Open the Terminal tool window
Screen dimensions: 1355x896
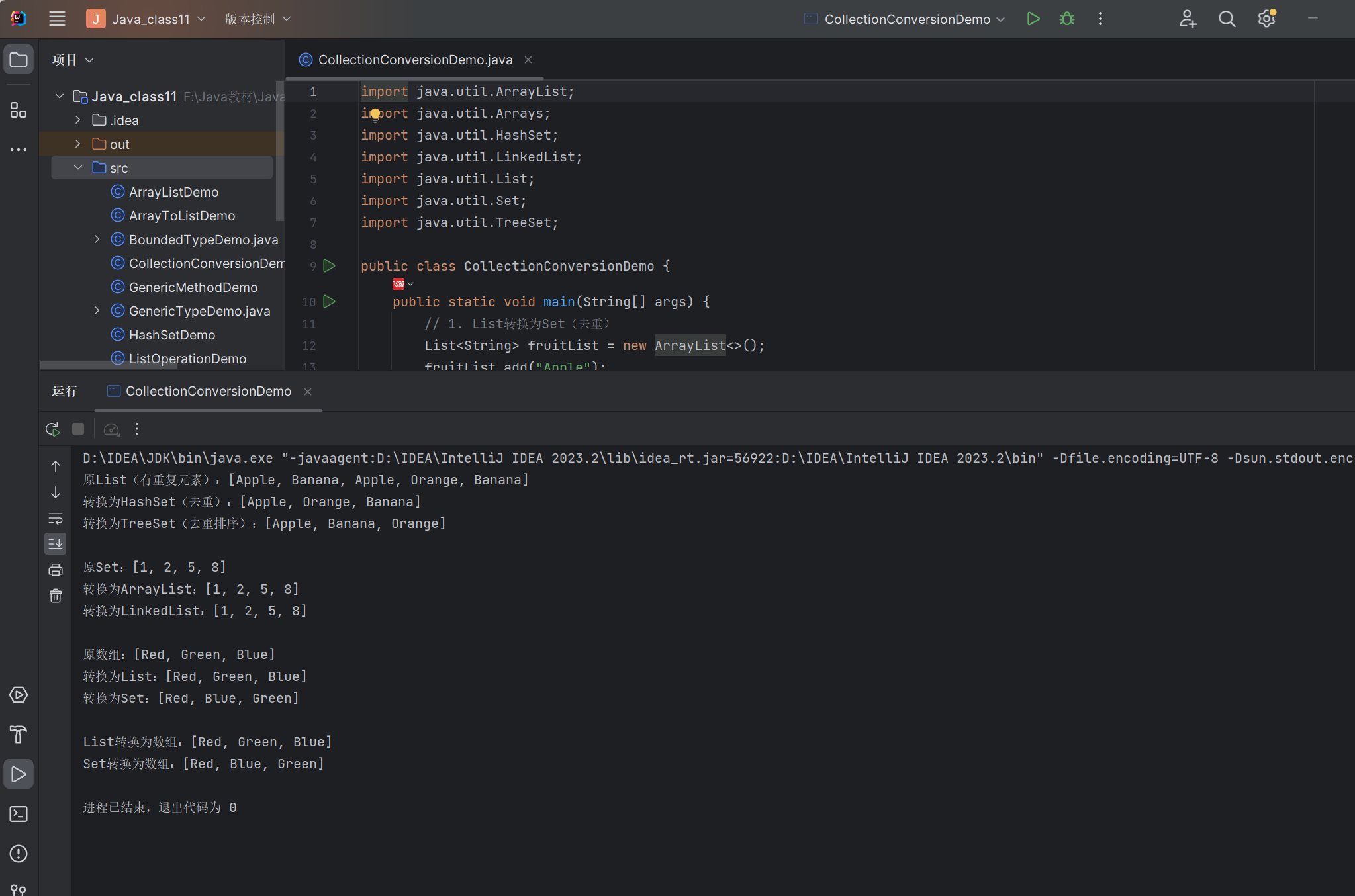click(x=19, y=814)
